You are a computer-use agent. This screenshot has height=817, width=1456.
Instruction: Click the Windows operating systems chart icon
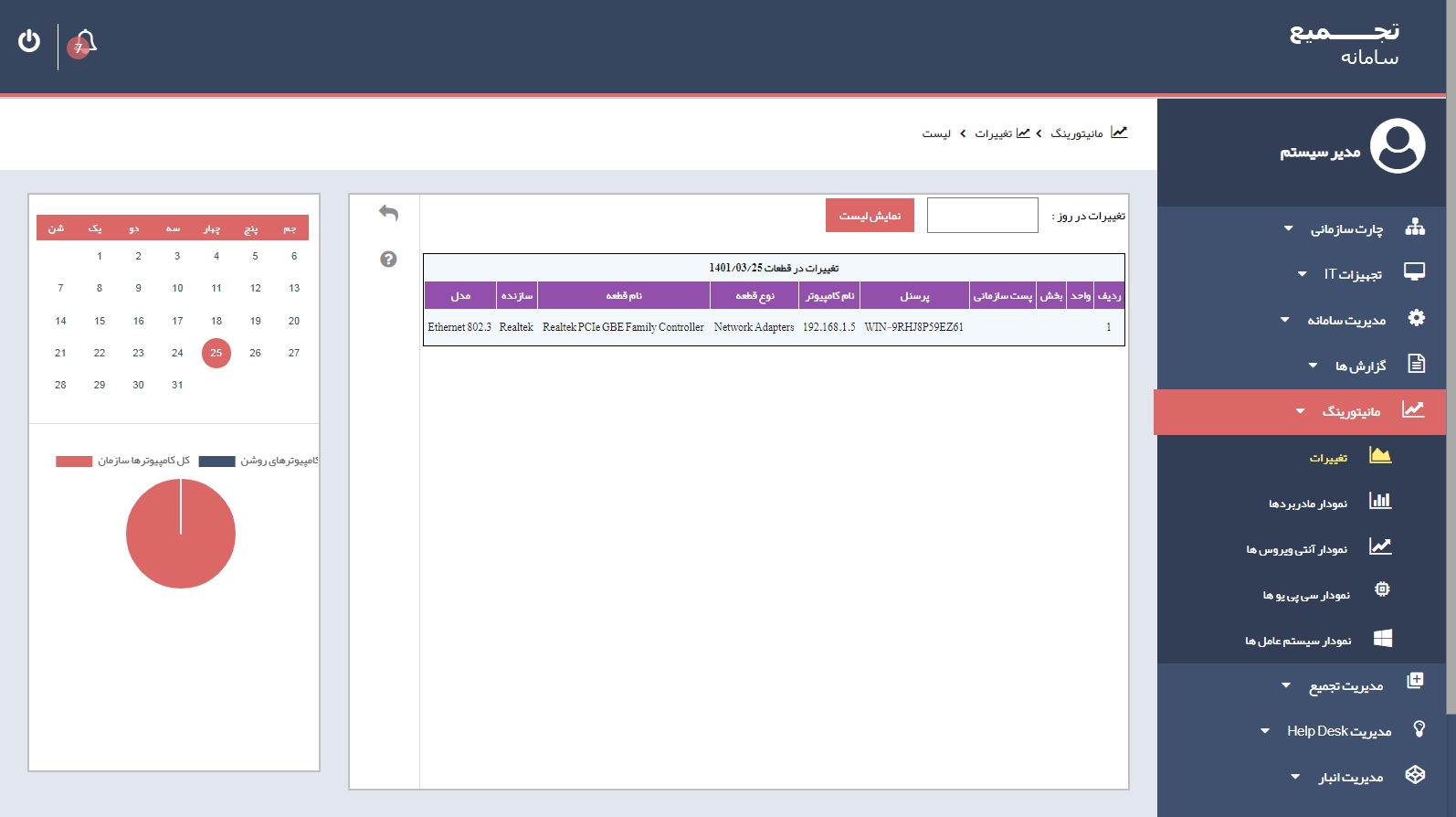coord(1382,638)
